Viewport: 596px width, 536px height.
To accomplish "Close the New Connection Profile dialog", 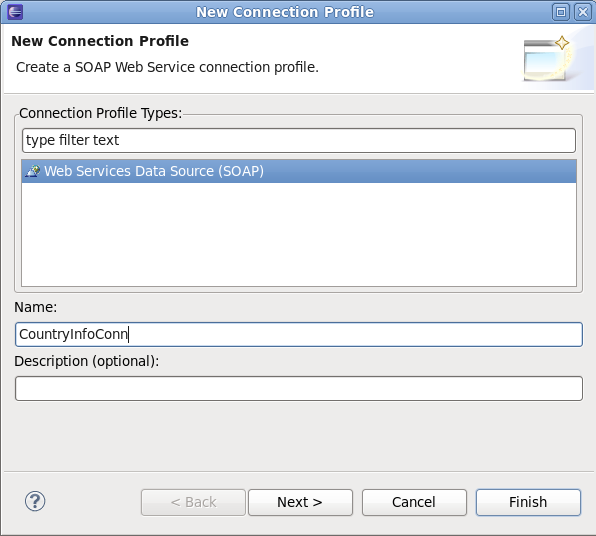I will 583,12.
